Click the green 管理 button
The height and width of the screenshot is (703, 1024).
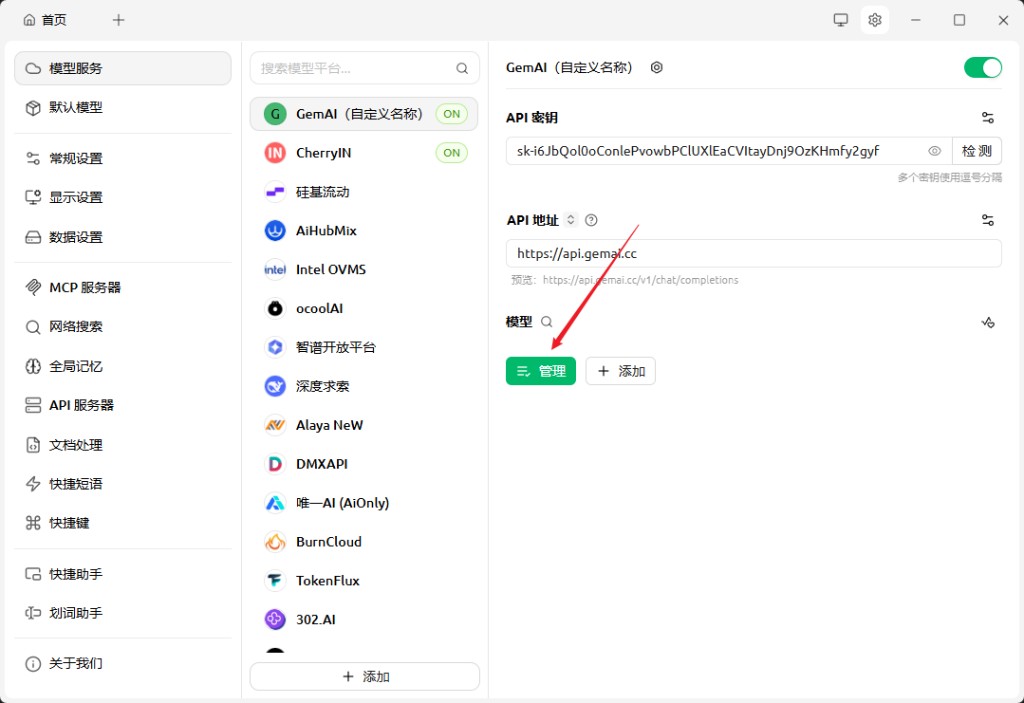(540, 371)
